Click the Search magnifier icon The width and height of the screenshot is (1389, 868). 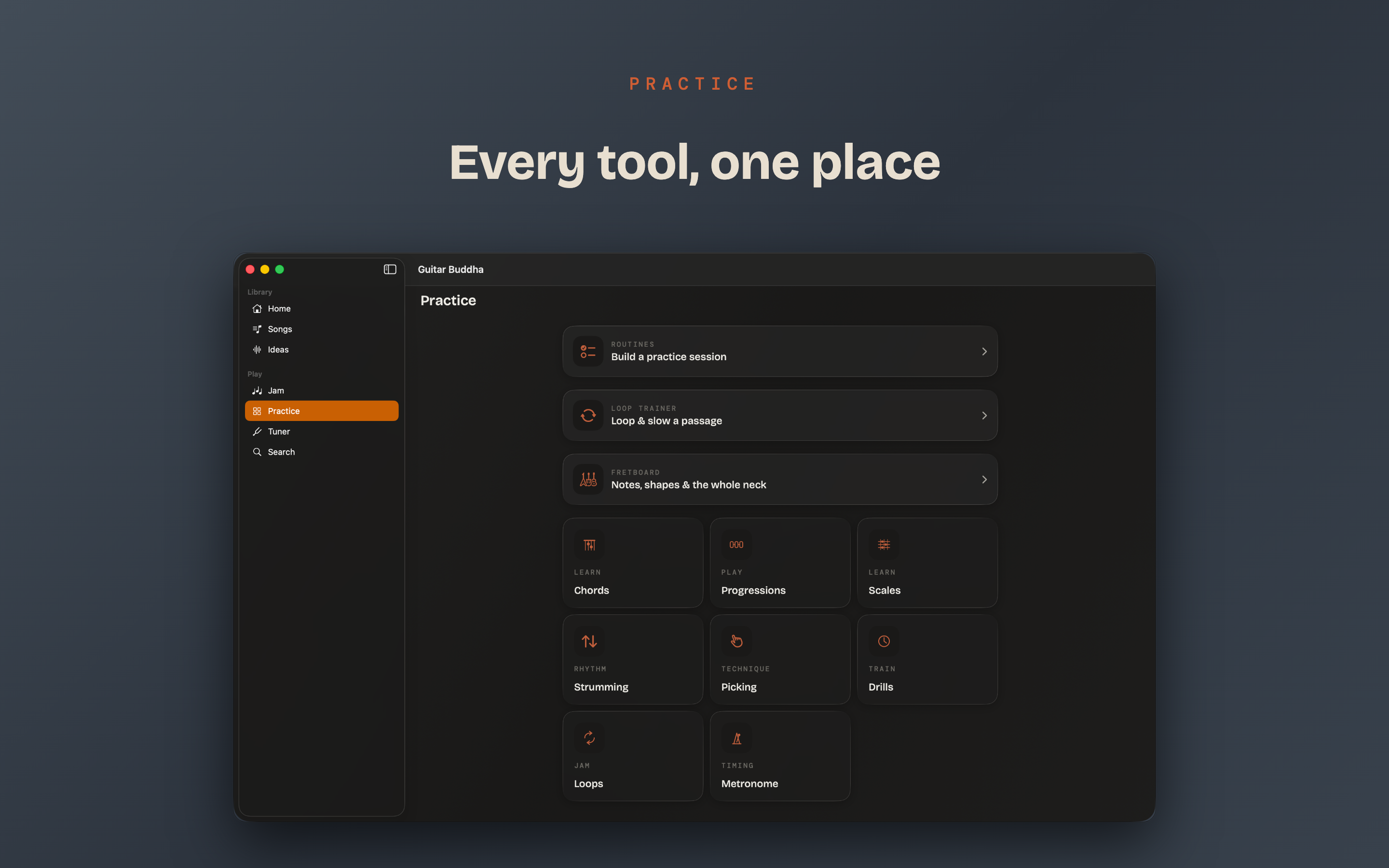pyautogui.click(x=257, y=452)
